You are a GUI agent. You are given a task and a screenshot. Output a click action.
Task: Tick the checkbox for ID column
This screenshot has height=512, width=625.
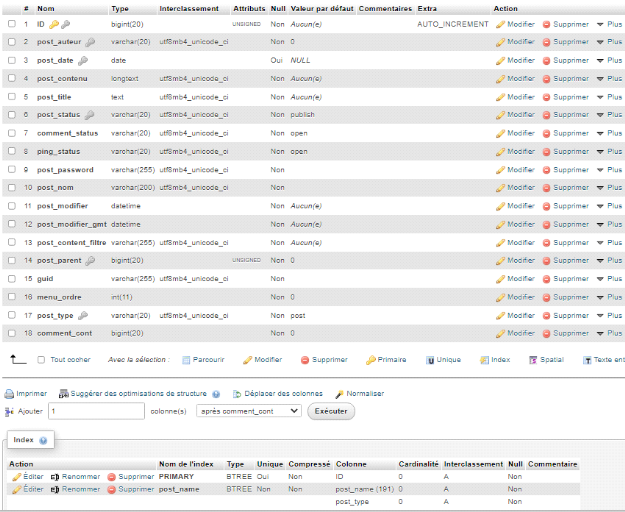point(12,24)
